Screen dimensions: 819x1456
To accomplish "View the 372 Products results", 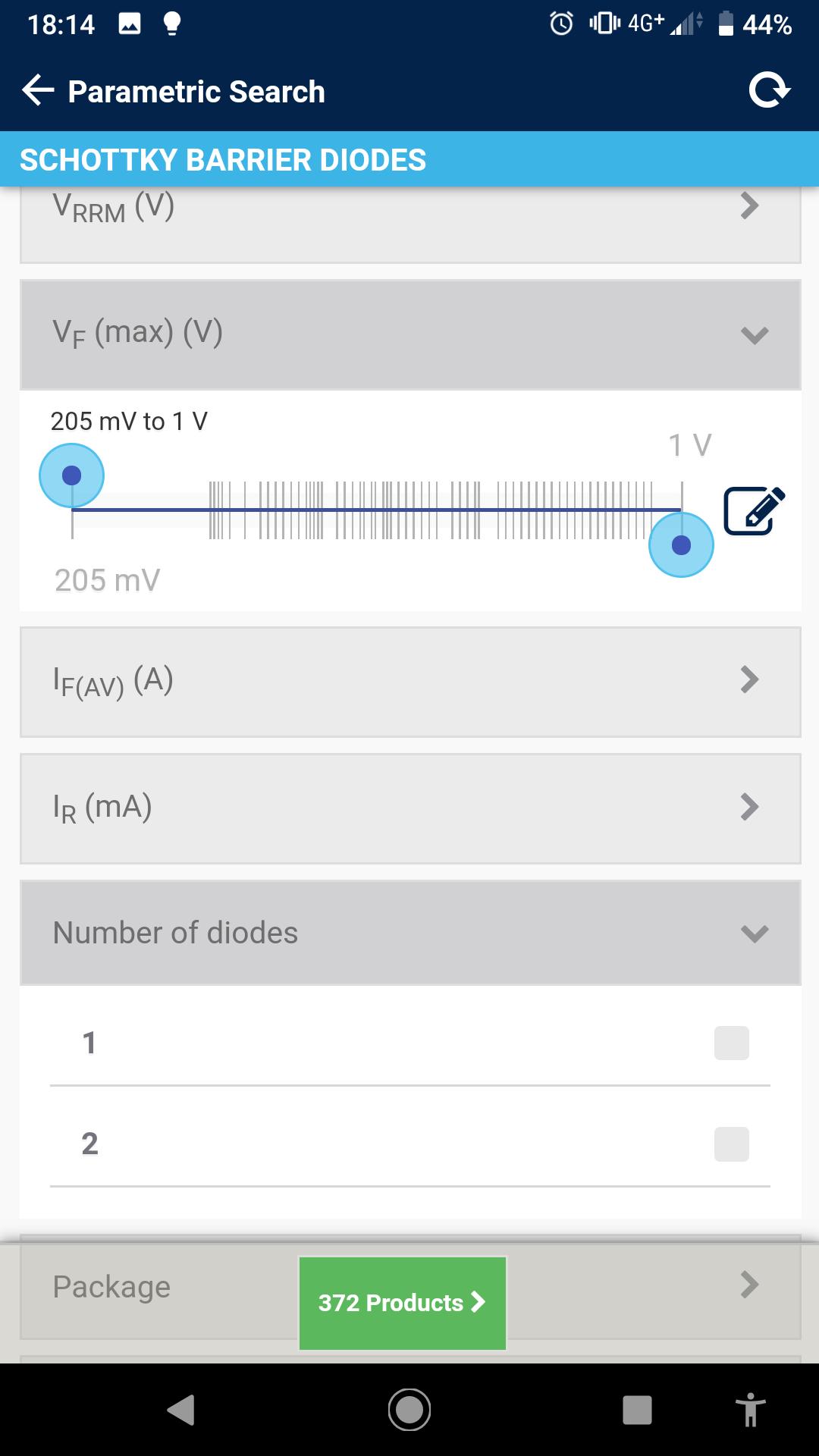I will [403, 1303].
